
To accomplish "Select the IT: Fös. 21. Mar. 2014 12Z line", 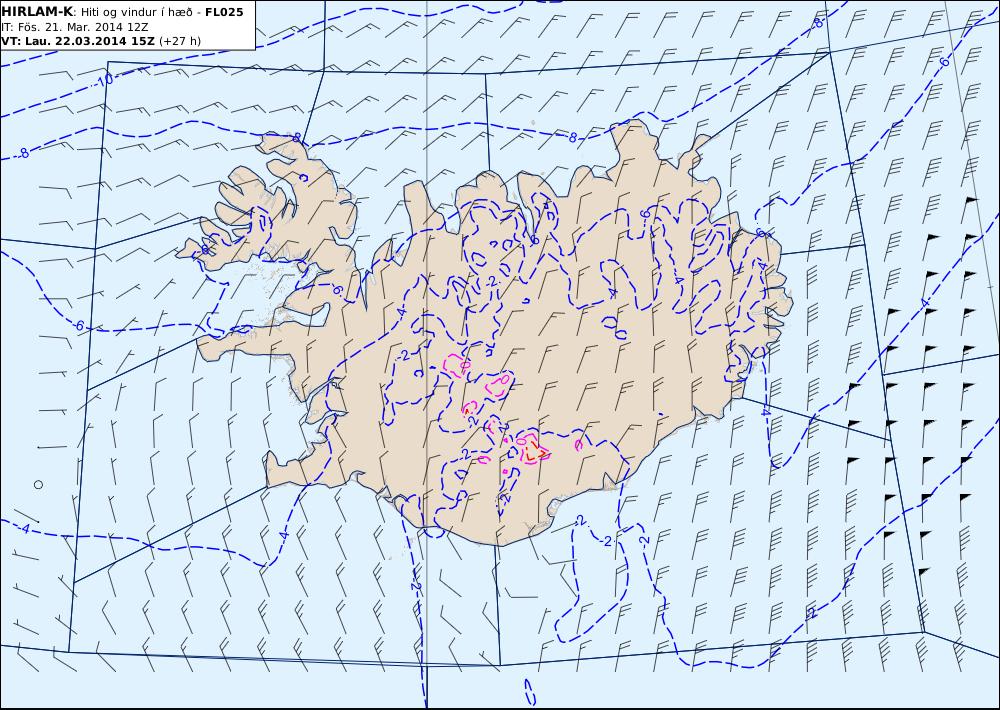I will (x=75, y=27).
